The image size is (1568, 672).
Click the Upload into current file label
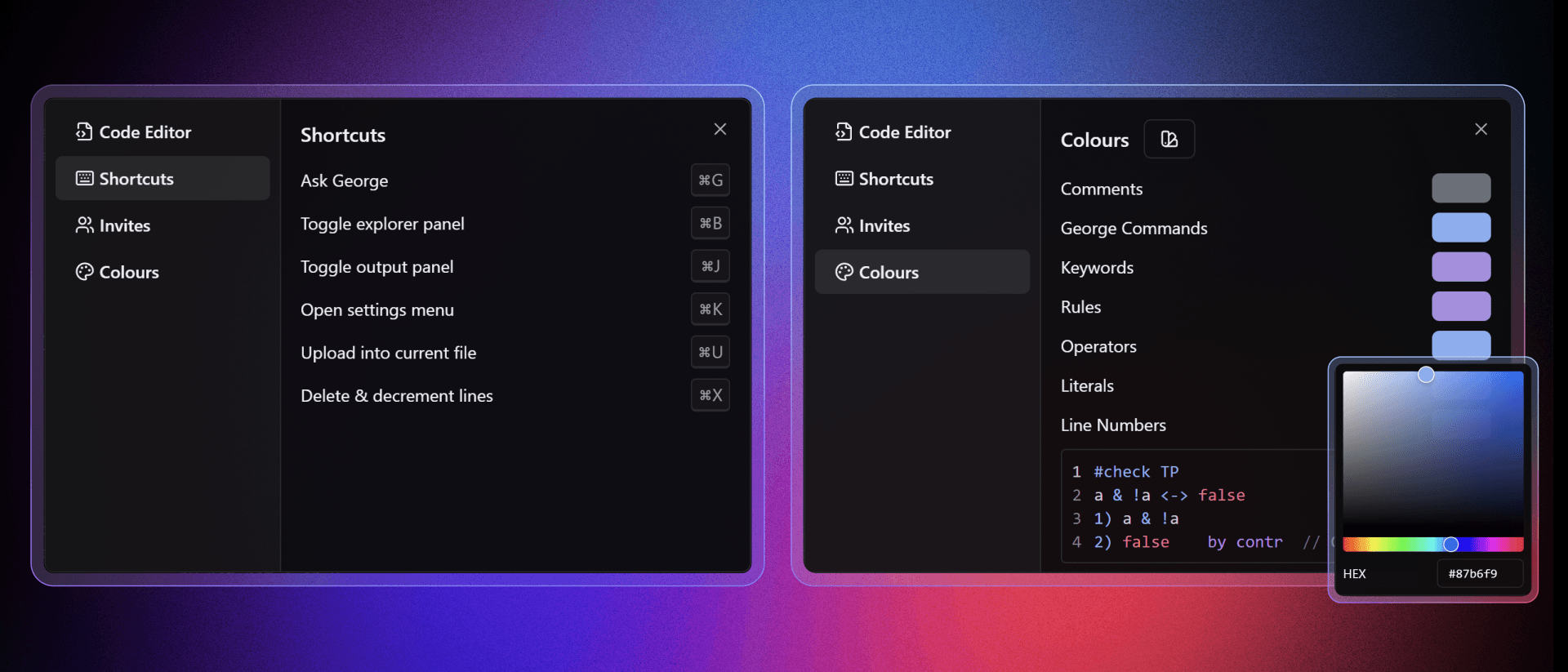point(389,353)
